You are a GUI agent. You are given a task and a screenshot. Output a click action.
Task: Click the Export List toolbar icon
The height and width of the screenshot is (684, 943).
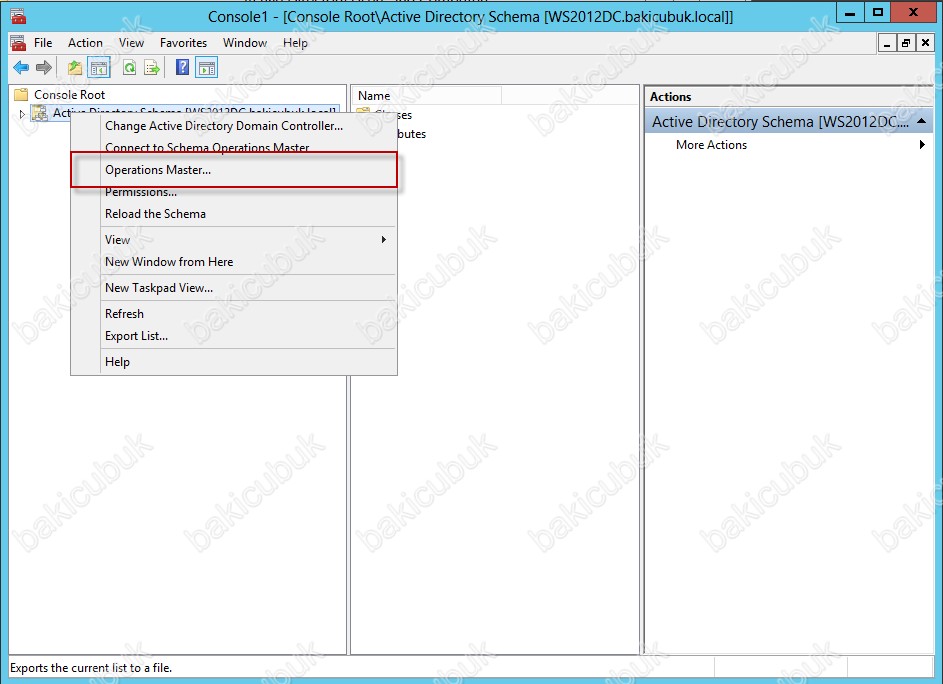pos(152,67)
